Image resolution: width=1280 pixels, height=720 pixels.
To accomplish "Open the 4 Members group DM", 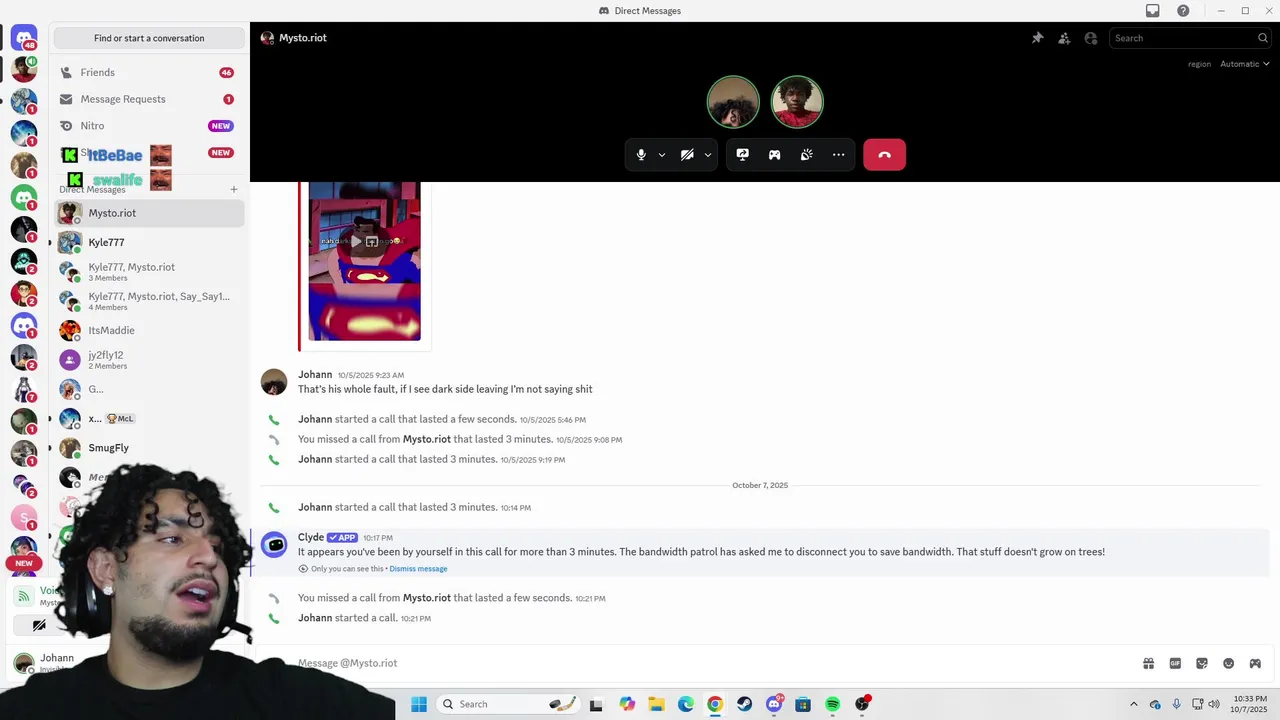I will 149,301.
